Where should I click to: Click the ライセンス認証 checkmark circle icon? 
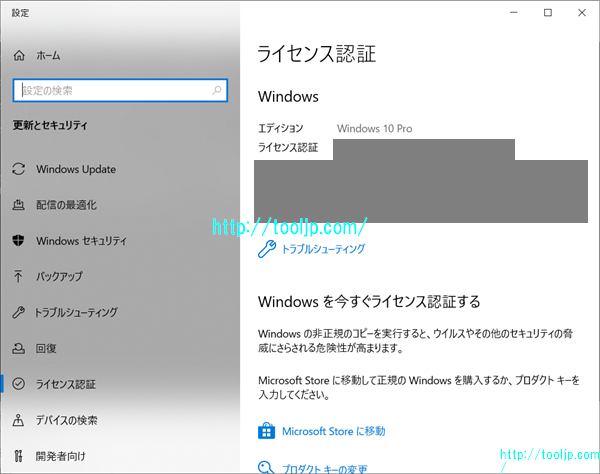pyautogui.click(x=18, y=384)
